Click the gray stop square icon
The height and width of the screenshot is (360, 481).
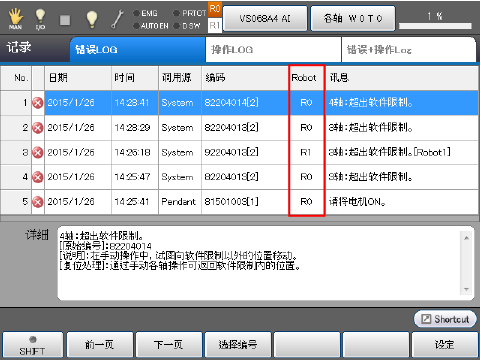65,20
